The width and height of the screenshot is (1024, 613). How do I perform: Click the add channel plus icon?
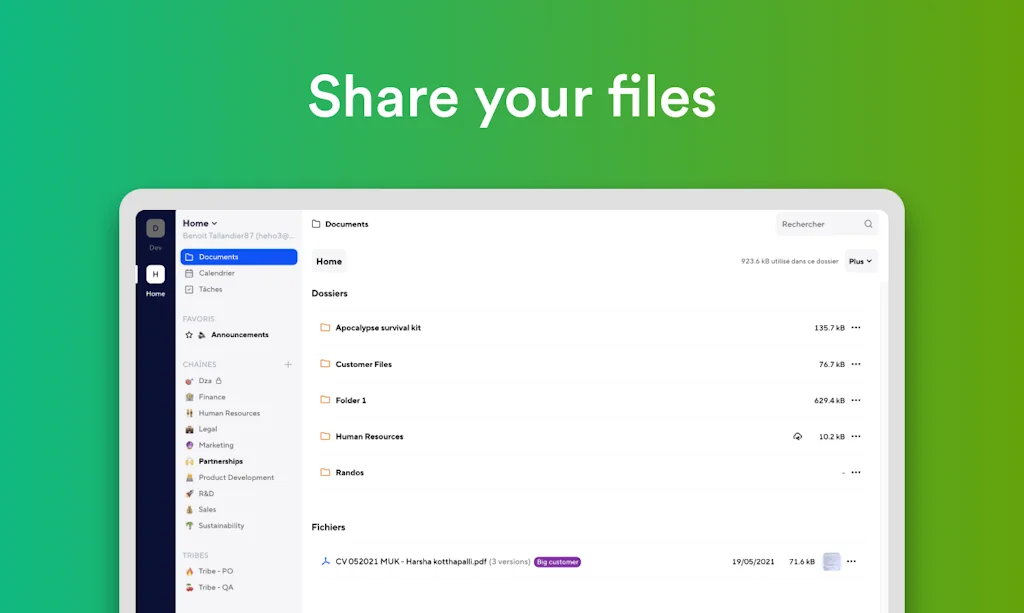point(288,365)
